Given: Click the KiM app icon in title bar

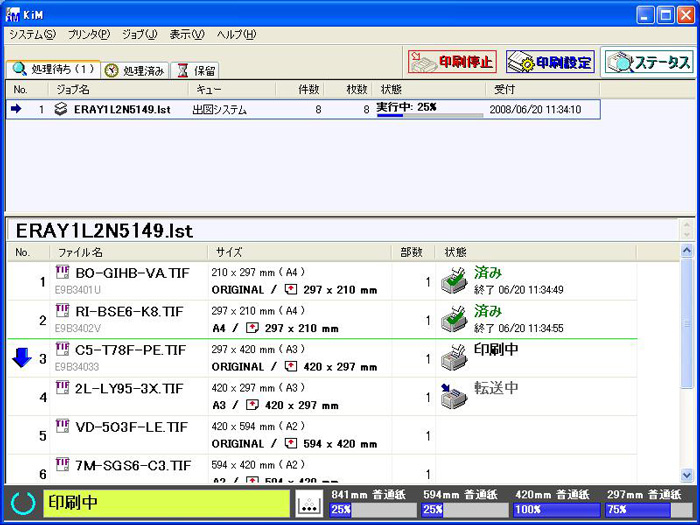Looking at the screenshot, I should [x=12, y=15].
